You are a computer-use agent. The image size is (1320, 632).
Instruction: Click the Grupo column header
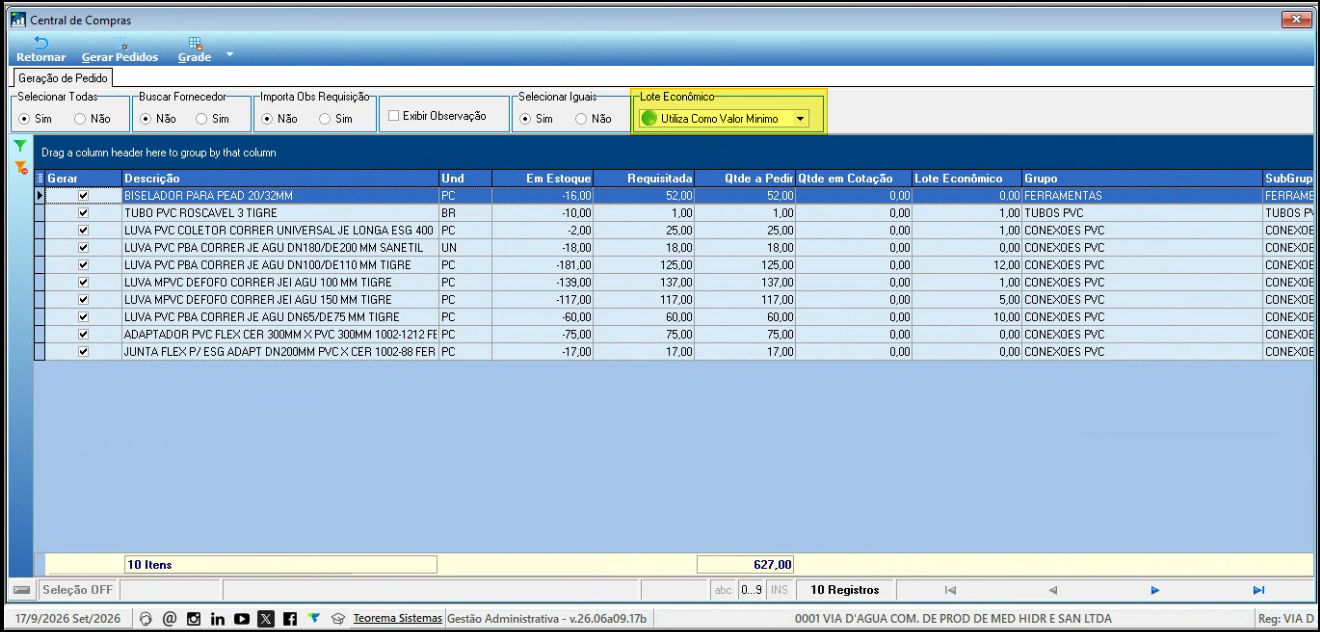point(1142,178)
